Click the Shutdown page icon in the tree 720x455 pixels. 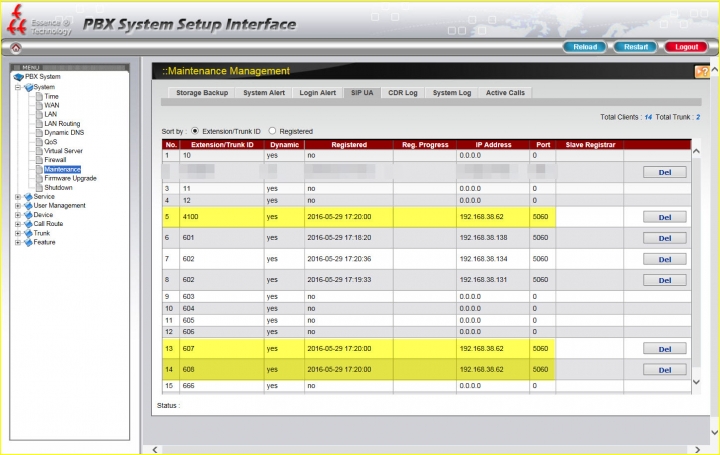(39, 187)
